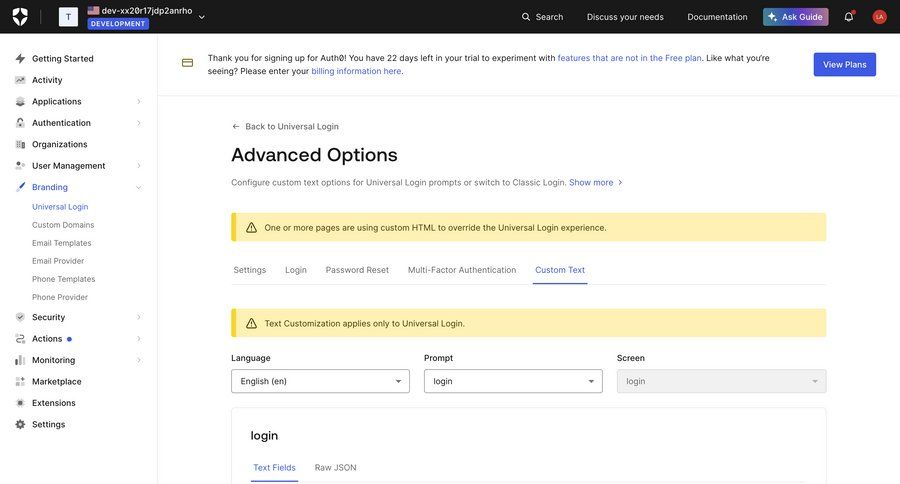Click Show more link

tap(596, 183)
